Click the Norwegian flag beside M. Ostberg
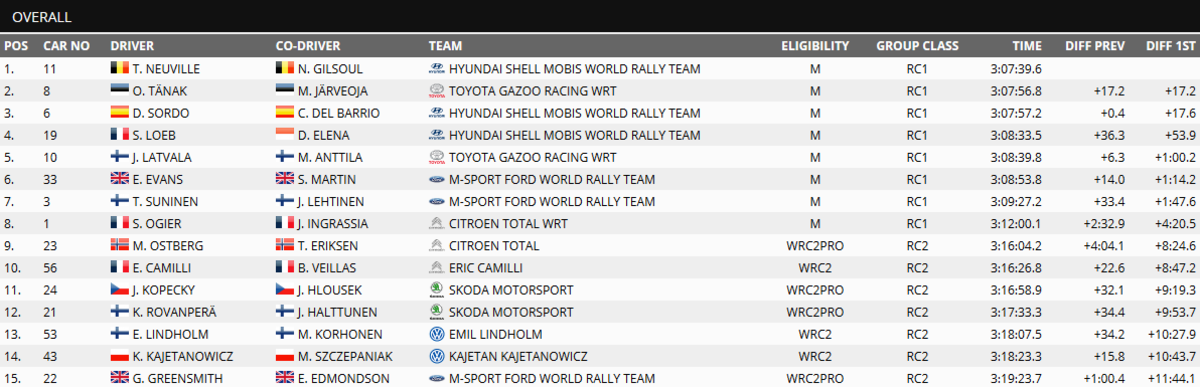 pos(119,245)
